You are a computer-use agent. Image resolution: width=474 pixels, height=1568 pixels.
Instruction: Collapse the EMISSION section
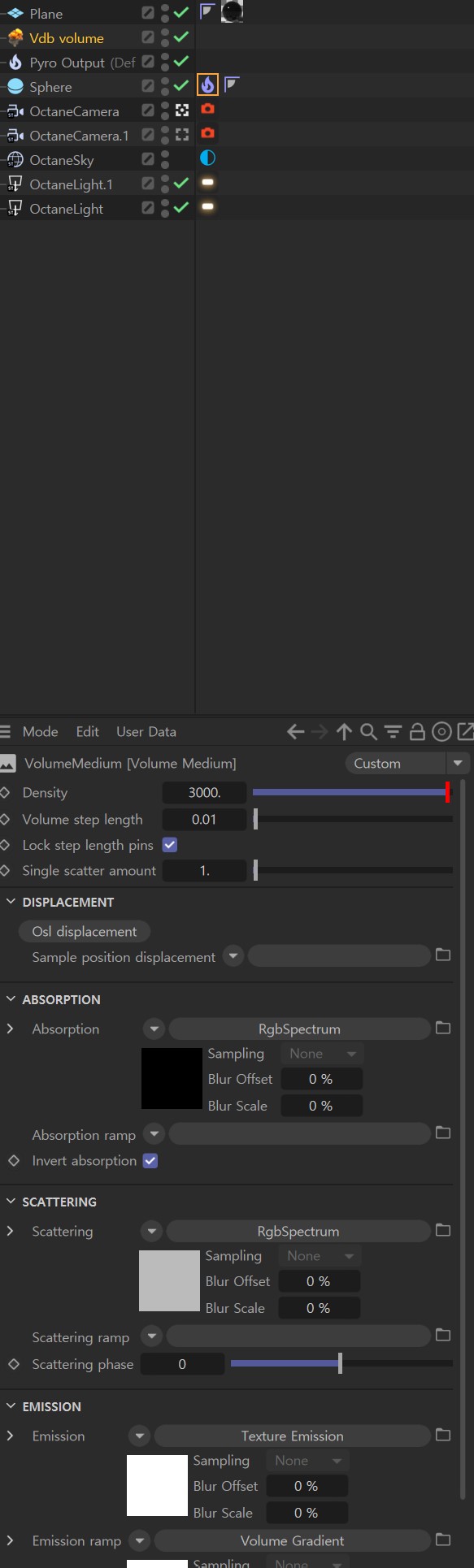point(11,1406)
